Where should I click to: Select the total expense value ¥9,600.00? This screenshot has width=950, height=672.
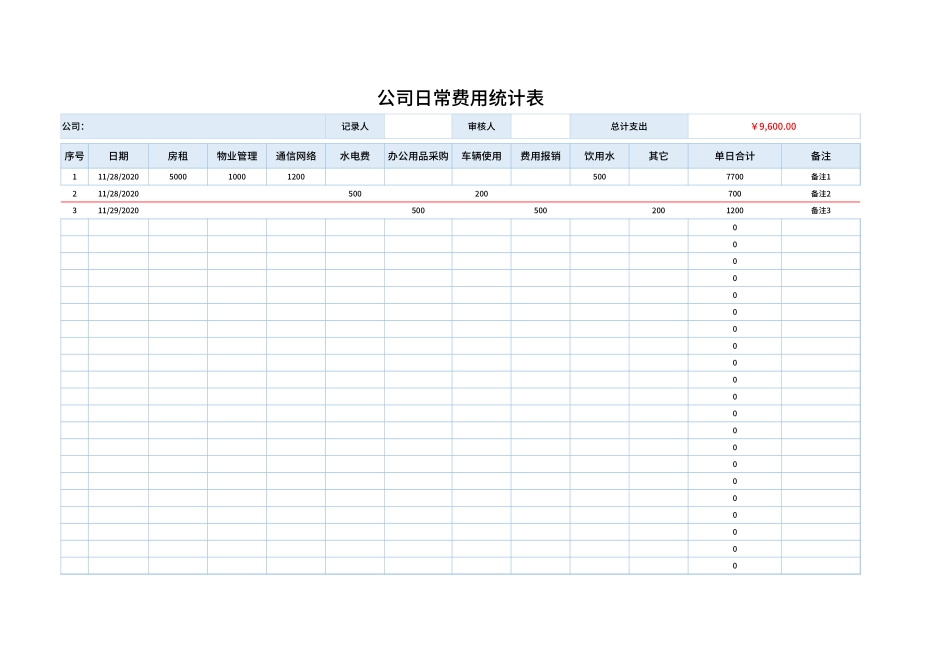773,125
